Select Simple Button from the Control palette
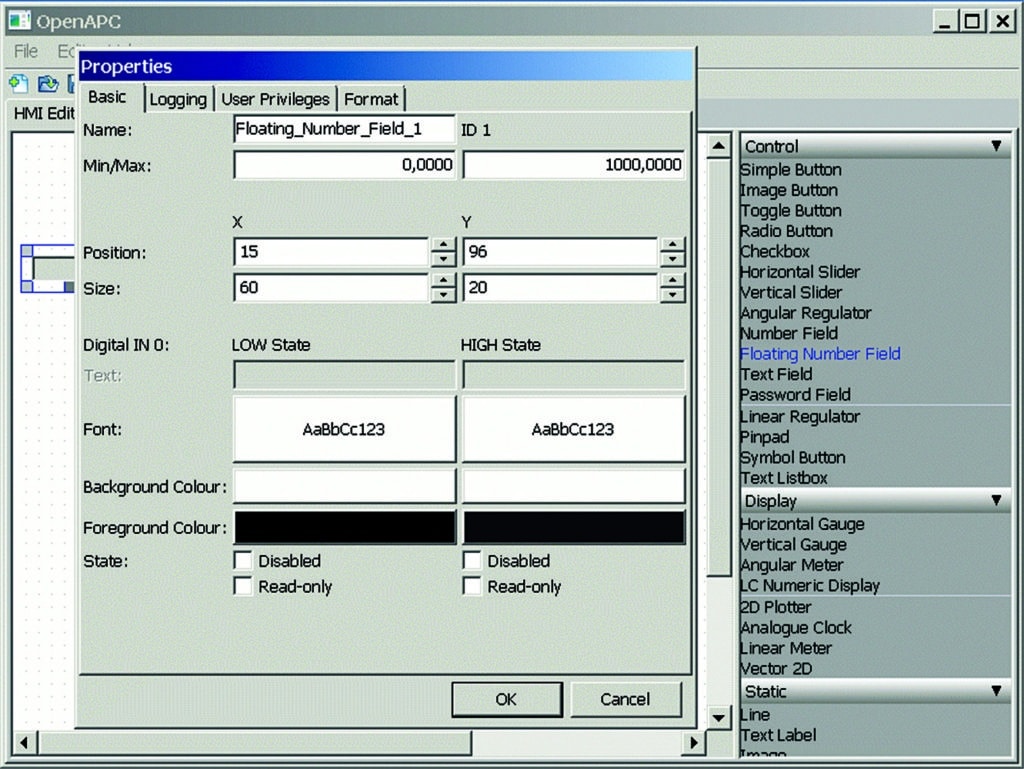The image size is (1024, 769). 790,169
